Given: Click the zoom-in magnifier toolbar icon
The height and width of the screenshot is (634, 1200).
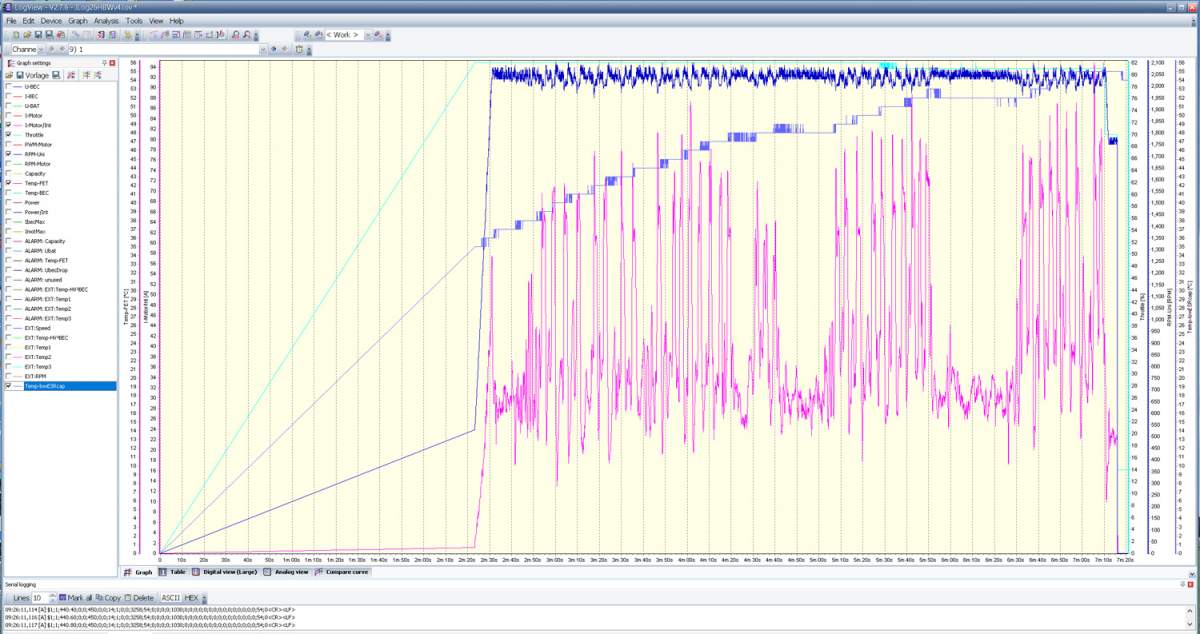Looking at the screenshot, I should pos(236,34).
